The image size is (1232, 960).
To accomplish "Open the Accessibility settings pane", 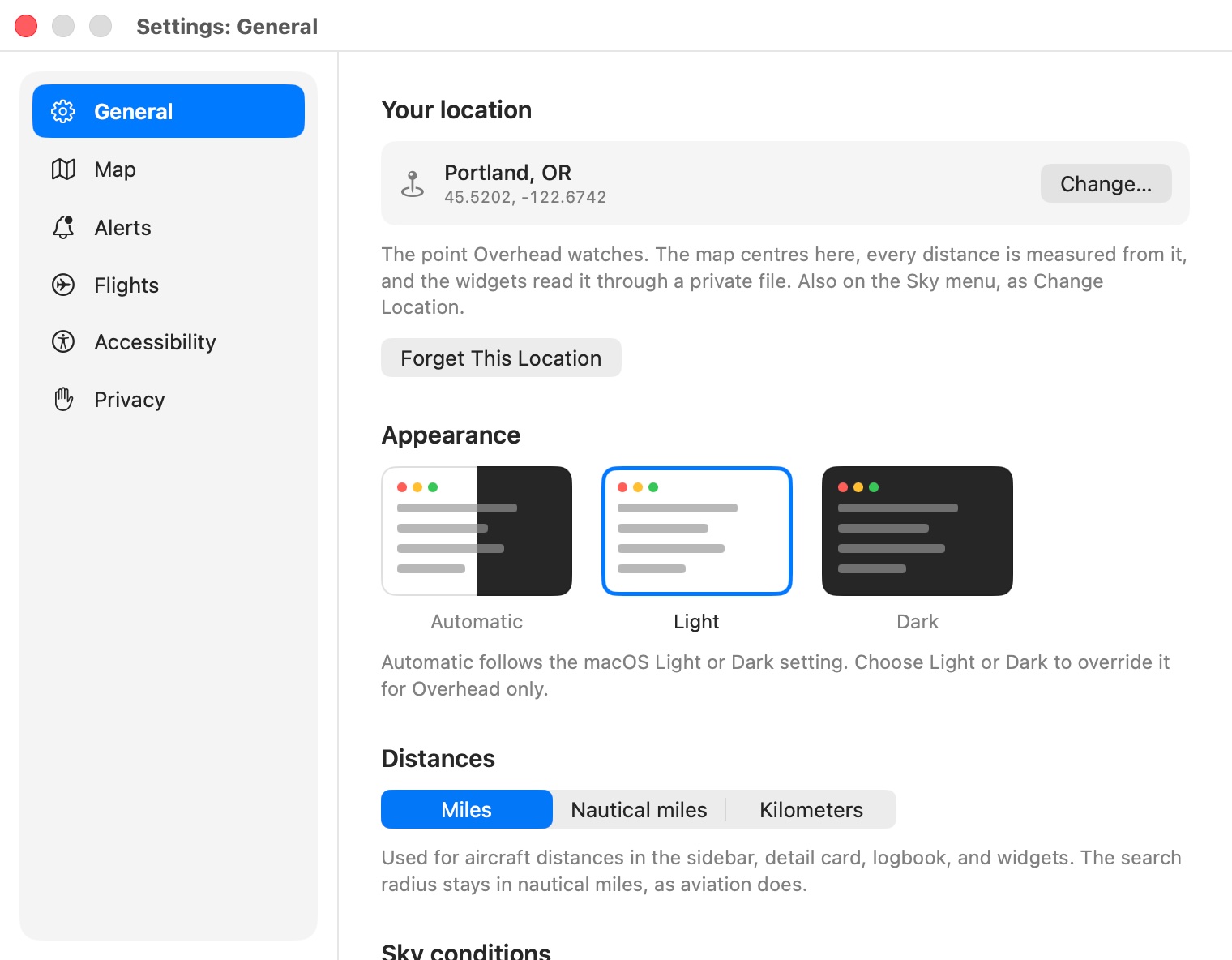I will (x=169, y=342).
